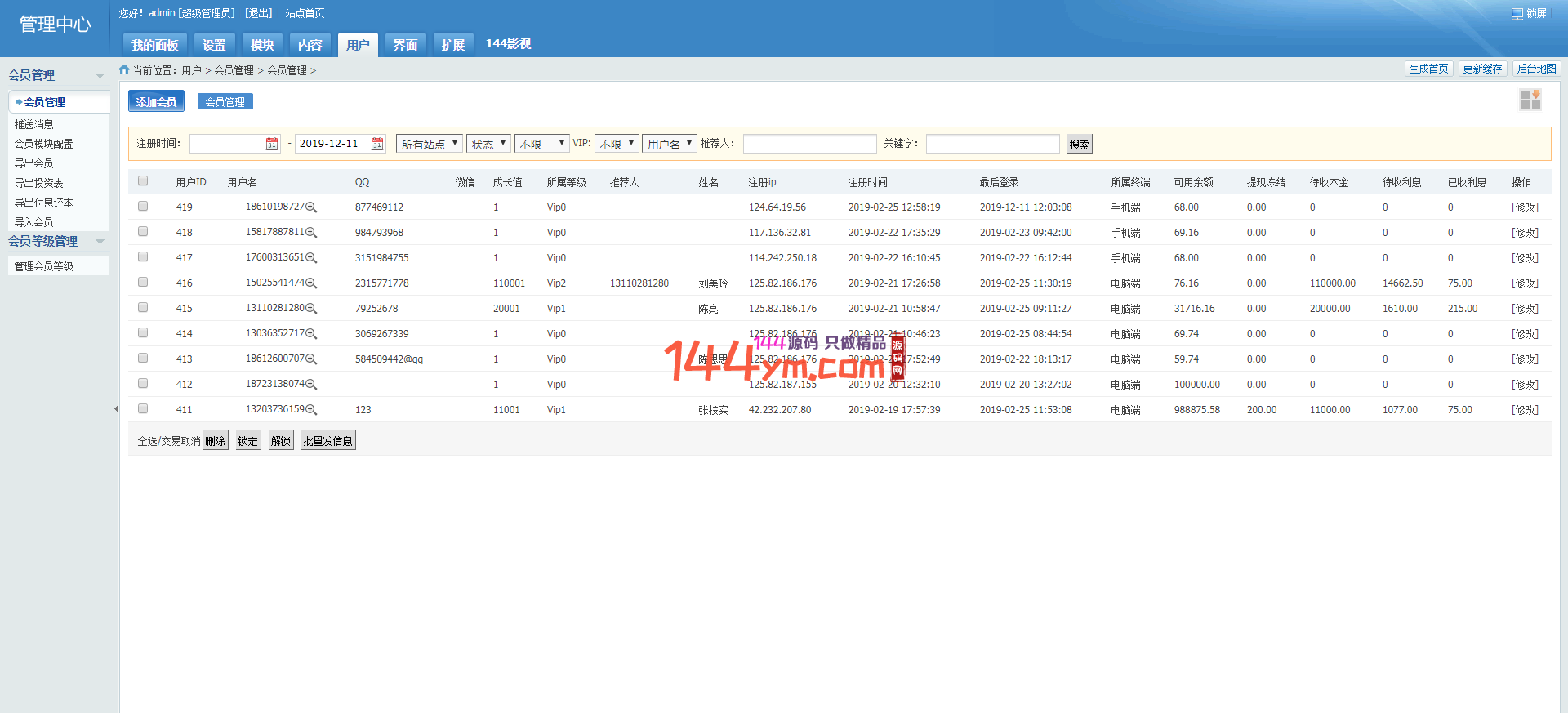Click the home icon in breadcrumb
The image size is (1568, 713).
(124, 70)
